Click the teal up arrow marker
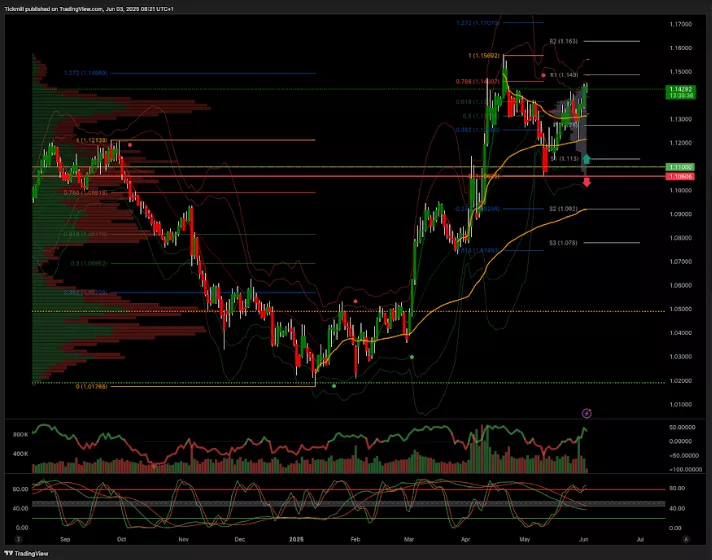This screenshot has width=712, height=560. tap(587, 159)
